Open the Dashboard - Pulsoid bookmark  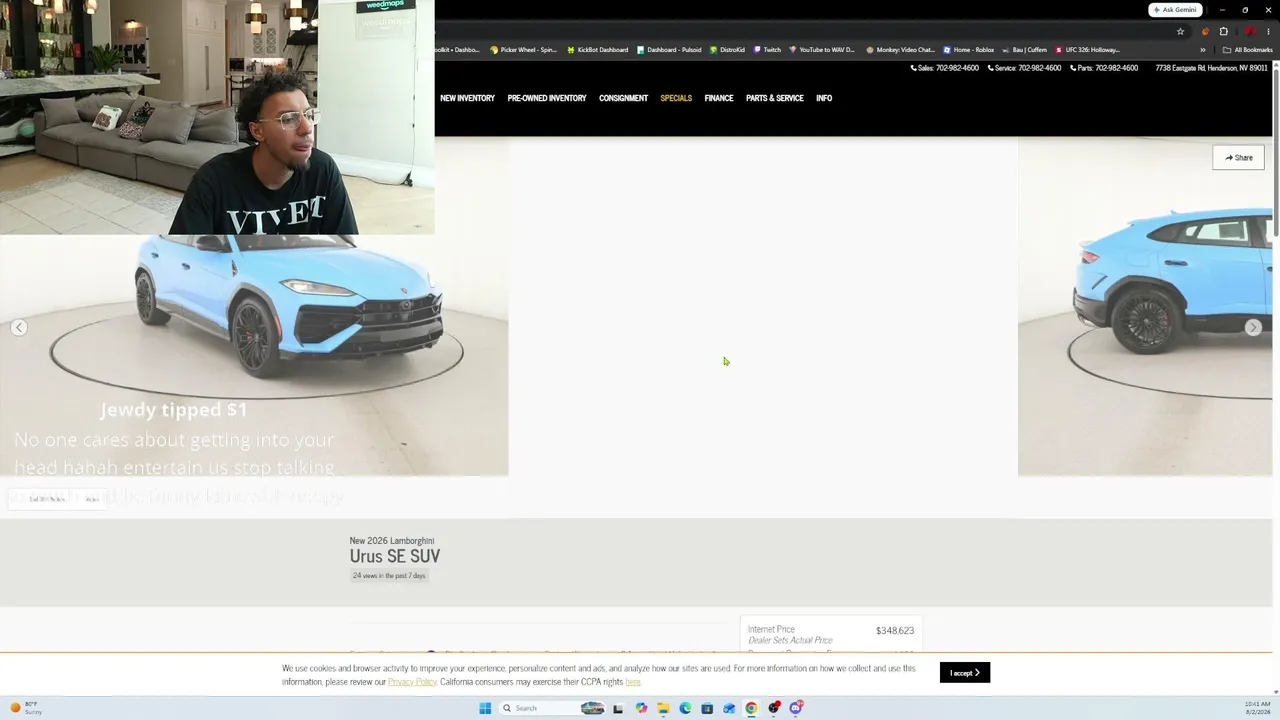669,50
